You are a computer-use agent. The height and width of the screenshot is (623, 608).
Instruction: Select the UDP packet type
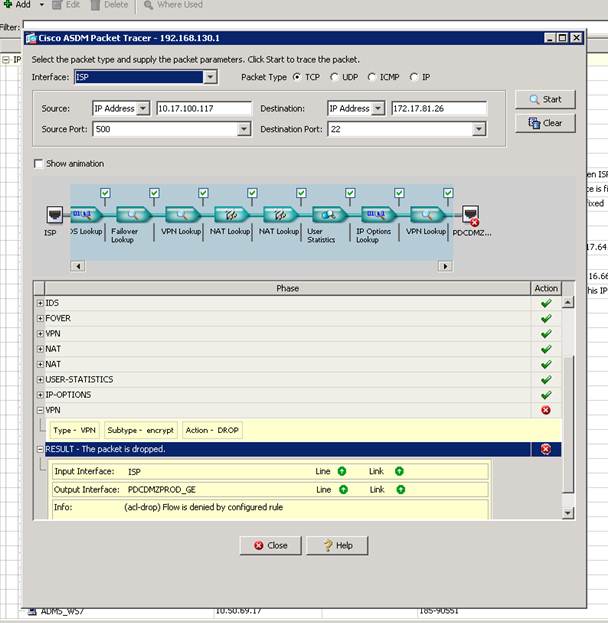coord(334,77)
